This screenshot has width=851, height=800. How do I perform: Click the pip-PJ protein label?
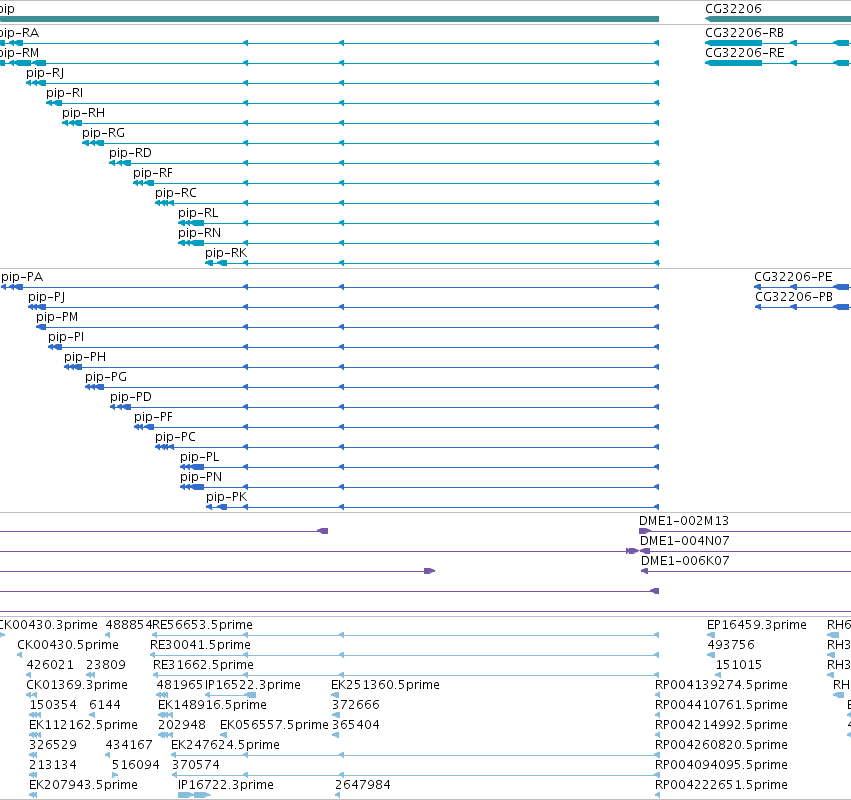[x=47, y=297]
